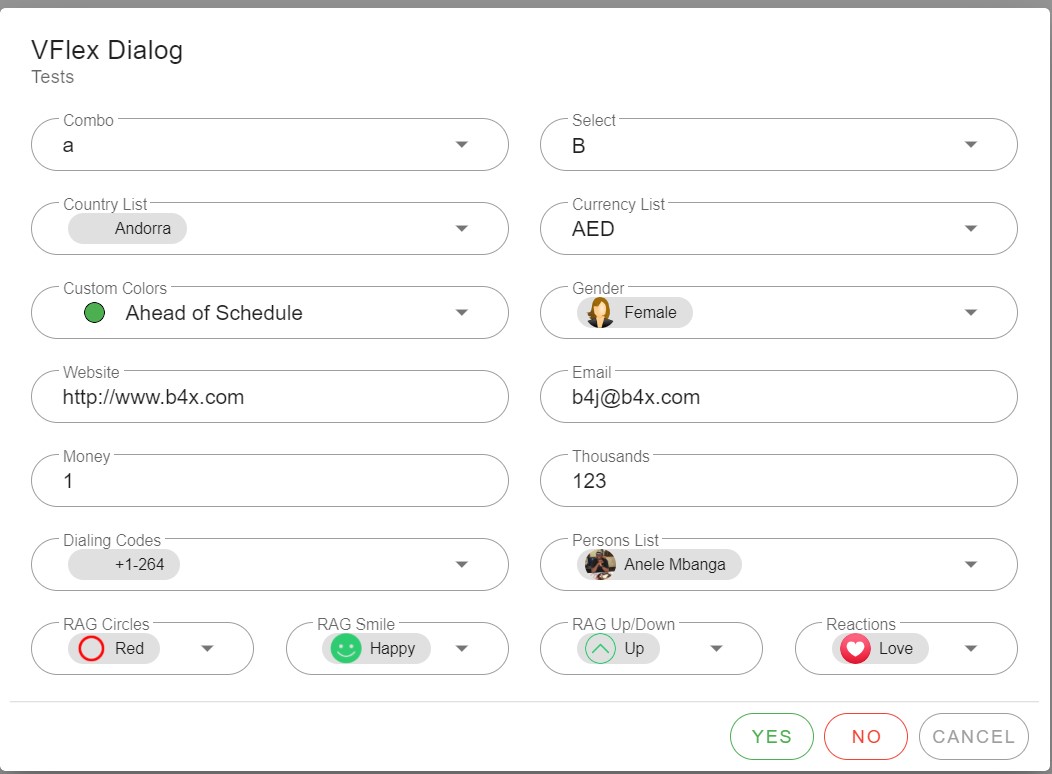The width and height of the screenshot is (1052, 774).
Task: Click the Up arrow circle icon
Action: coord(600,648)
